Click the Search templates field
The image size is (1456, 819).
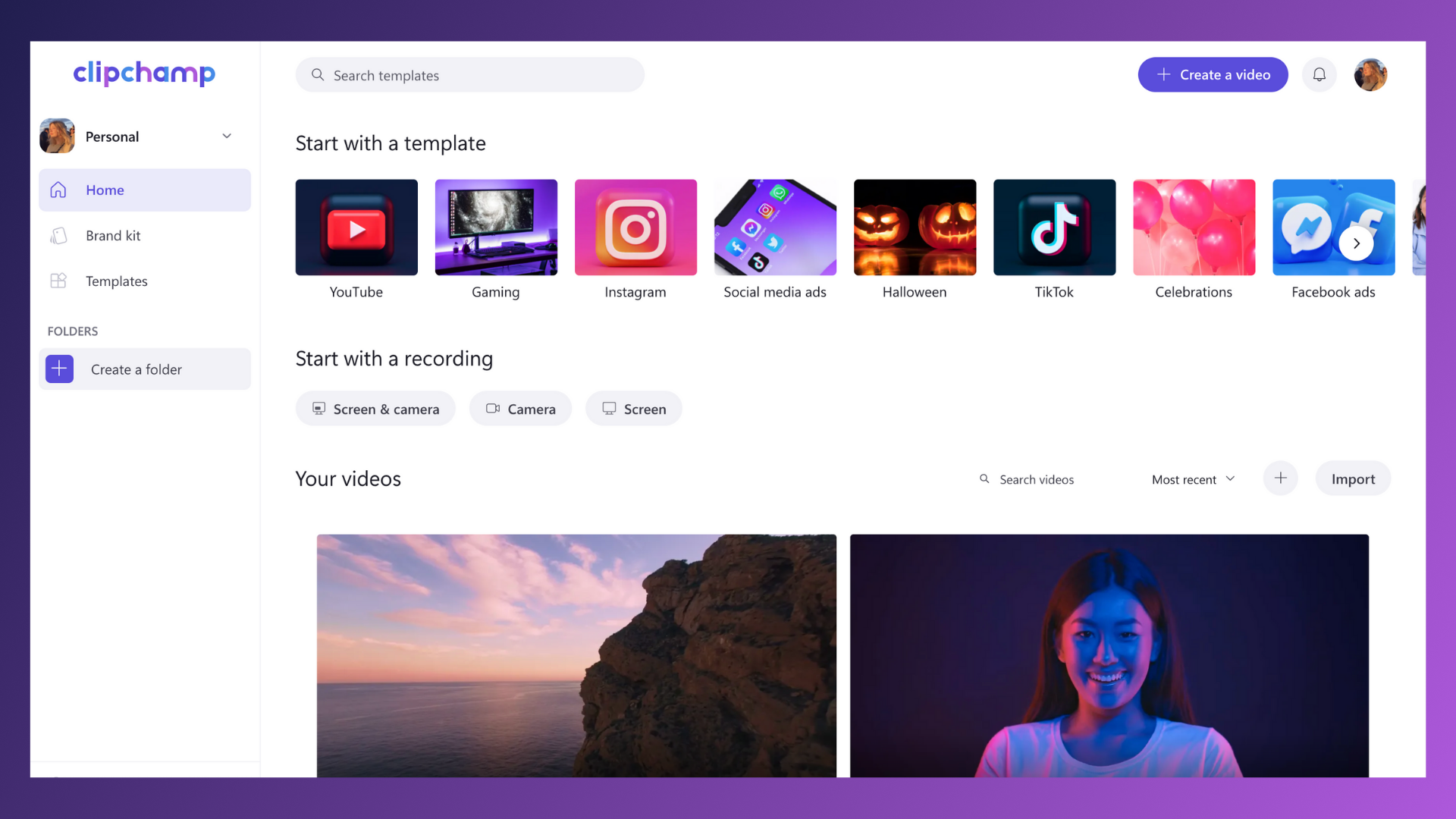click(x=469, y=74)
